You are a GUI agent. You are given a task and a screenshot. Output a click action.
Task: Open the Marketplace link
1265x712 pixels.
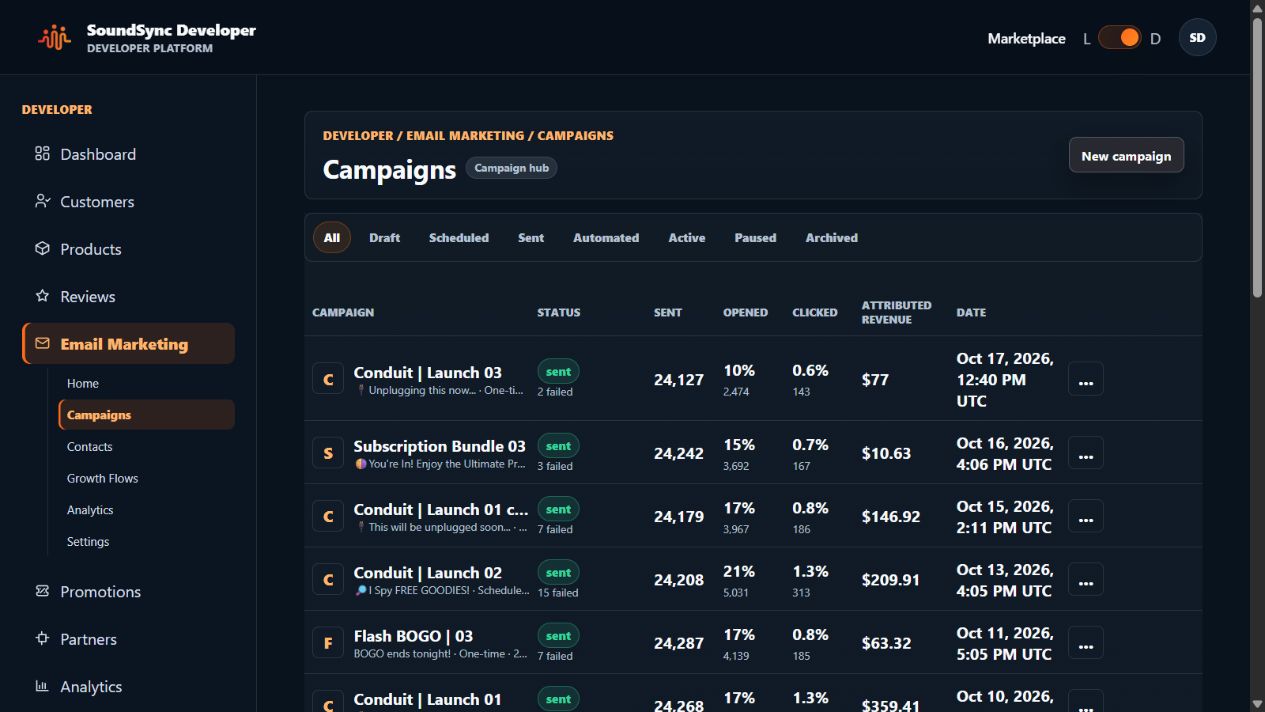(x=1026, y=38)
